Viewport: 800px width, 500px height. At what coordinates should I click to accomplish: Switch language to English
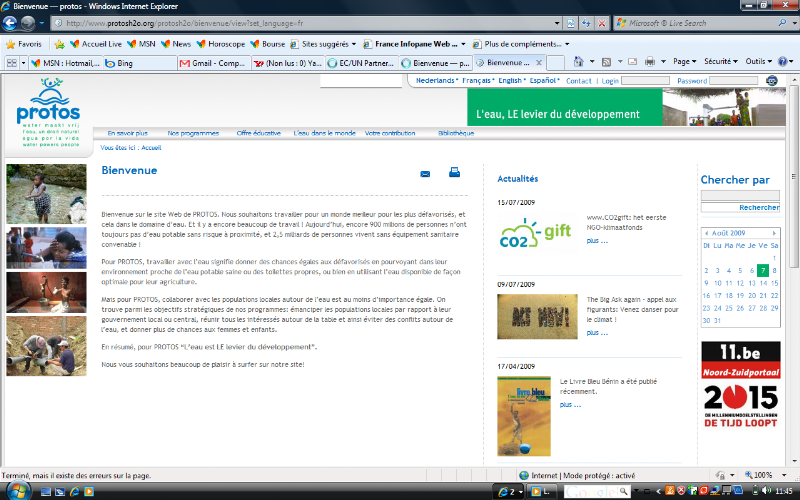tap(511, 81)
